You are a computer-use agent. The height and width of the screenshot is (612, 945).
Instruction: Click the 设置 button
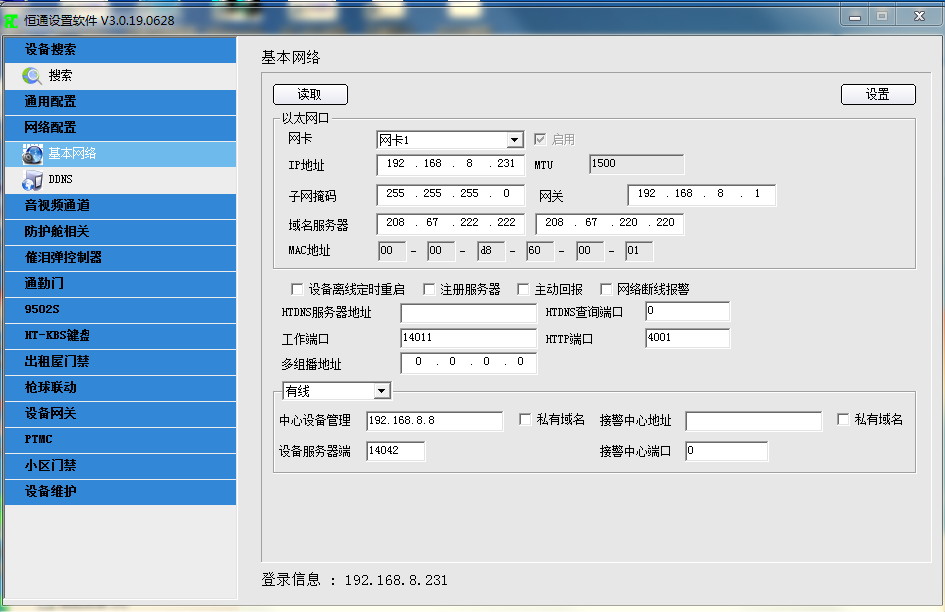click(878, 95)
